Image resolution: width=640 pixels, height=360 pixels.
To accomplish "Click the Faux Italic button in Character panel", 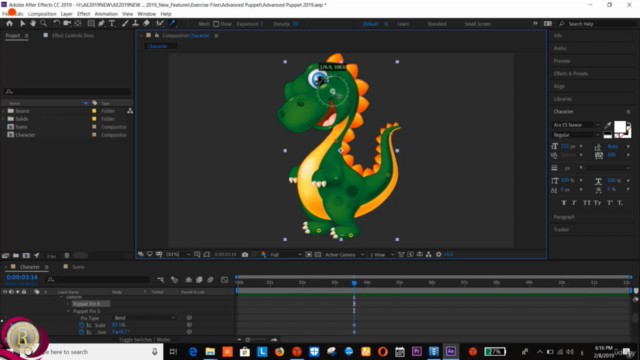I will [574, 203].
